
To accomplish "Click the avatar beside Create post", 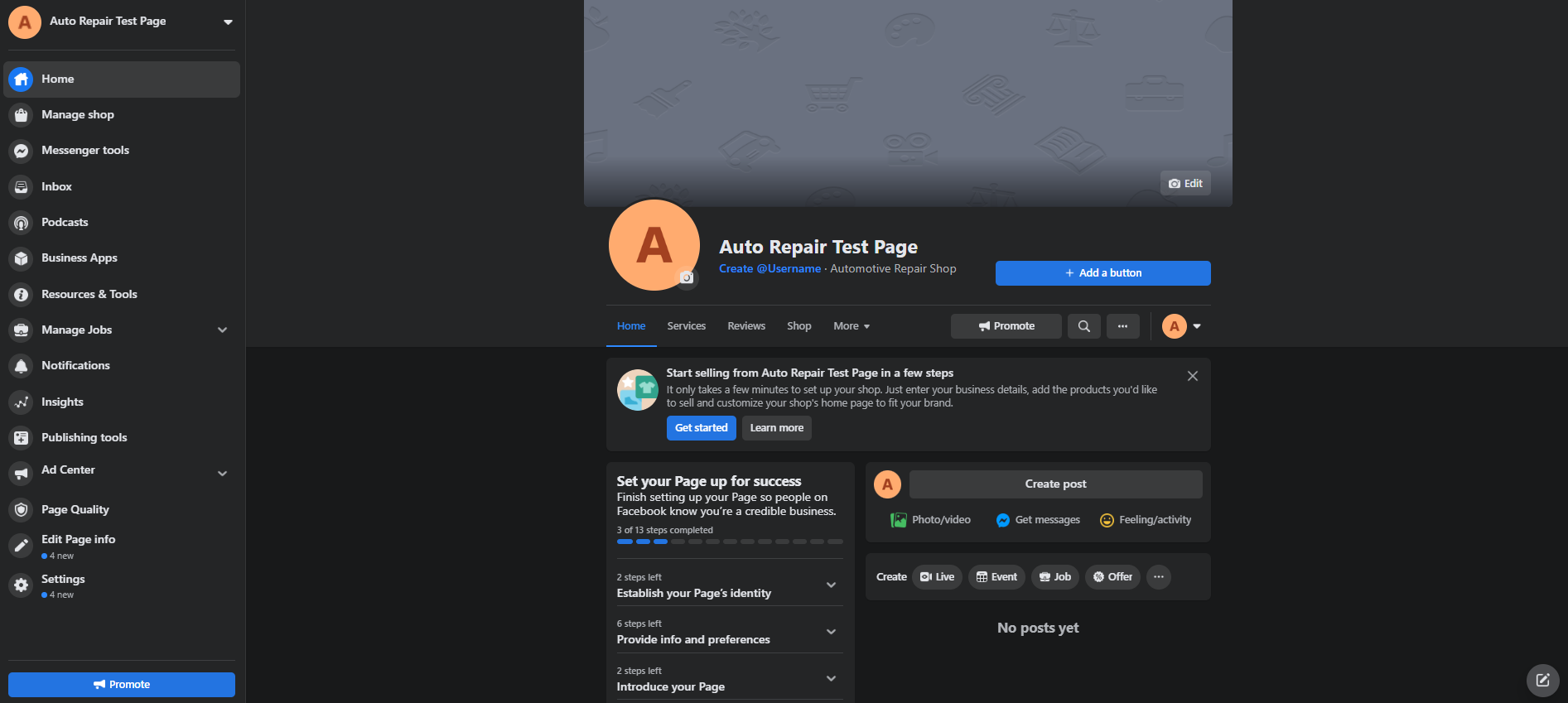I will click(x=888, y=484).
